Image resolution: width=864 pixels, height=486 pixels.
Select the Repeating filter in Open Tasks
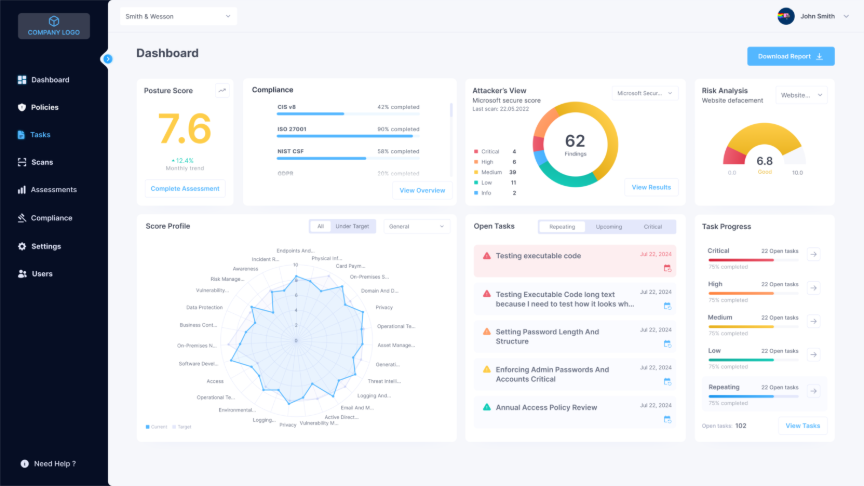[562, 227]
